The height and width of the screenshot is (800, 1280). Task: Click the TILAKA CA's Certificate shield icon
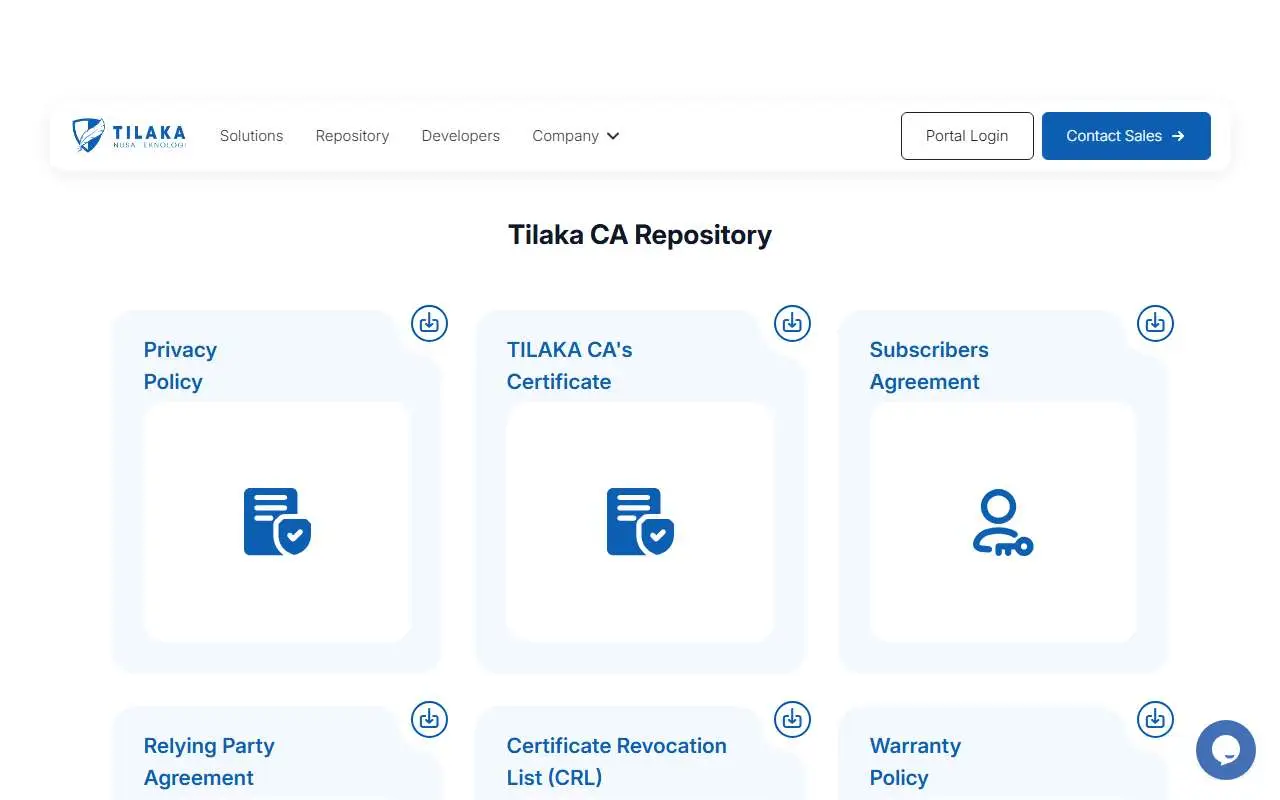[640, 522]
